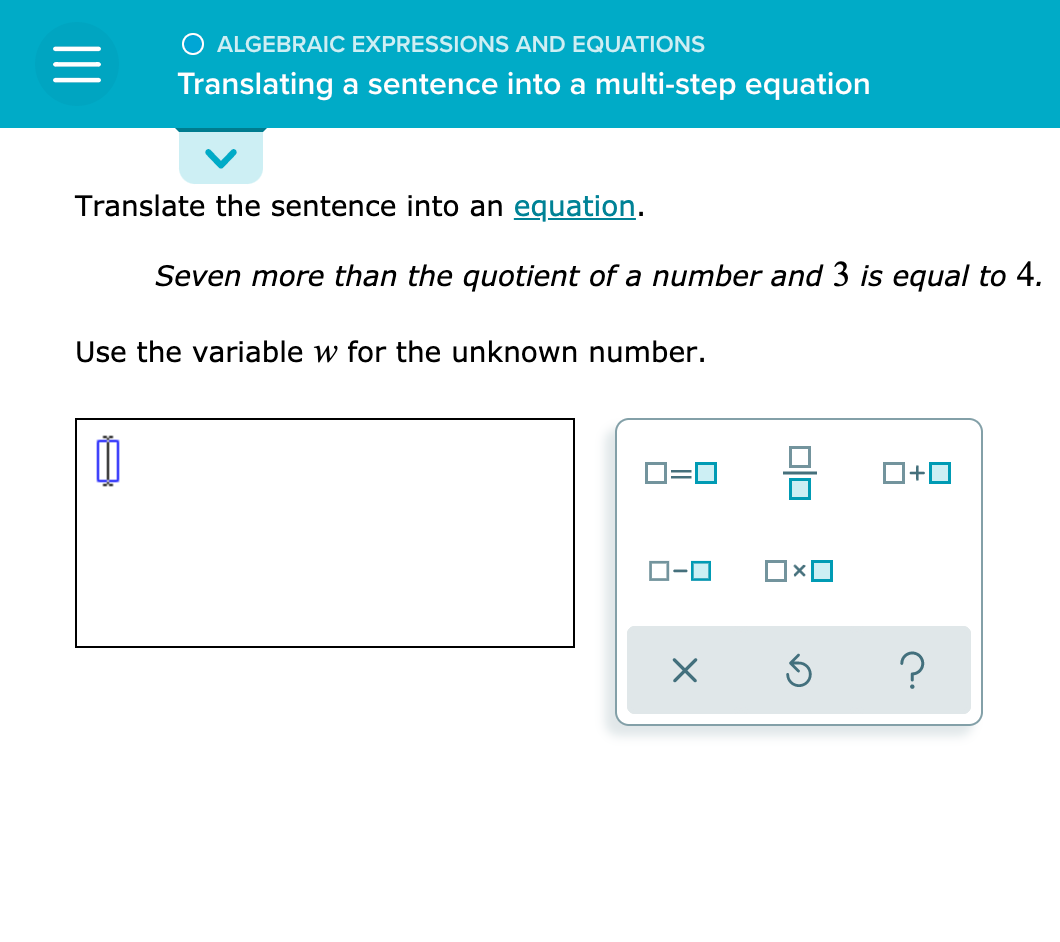
Task: Click the numerator square of the fraction template
Action: click(799, 457)
